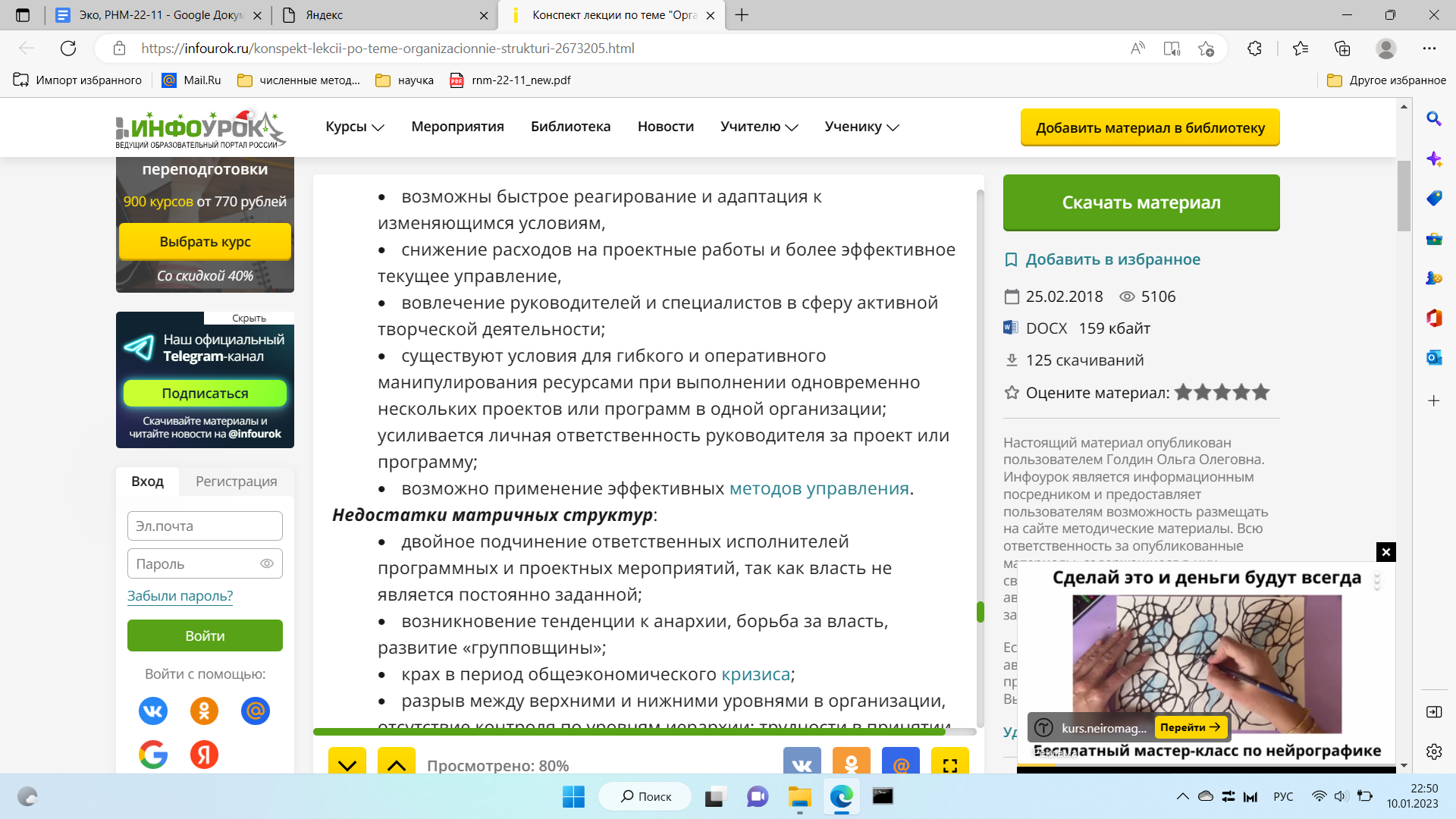Open the Windows Start button

[x=573, y=796]
